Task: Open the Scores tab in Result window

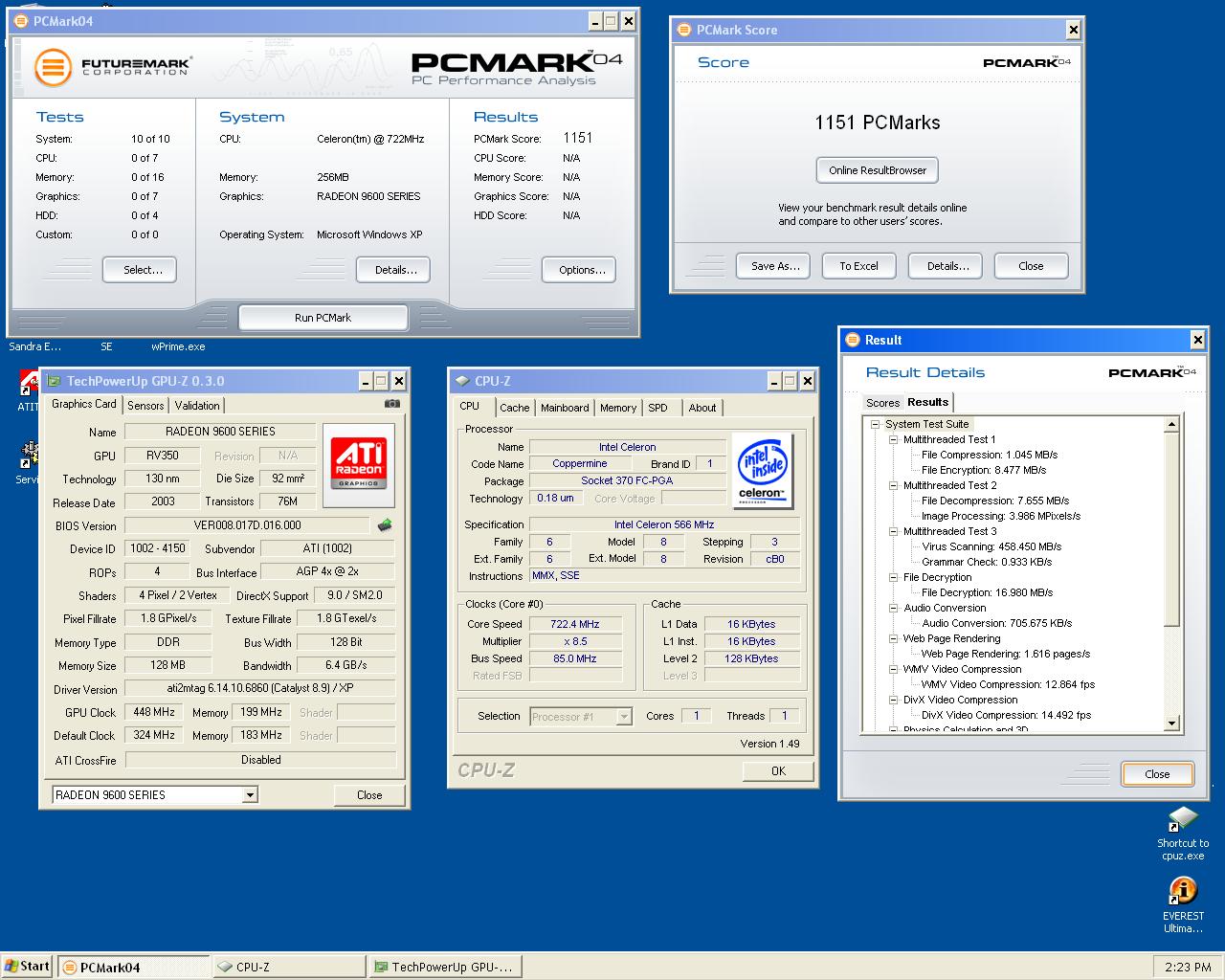Action: click(x=882, y=403)
